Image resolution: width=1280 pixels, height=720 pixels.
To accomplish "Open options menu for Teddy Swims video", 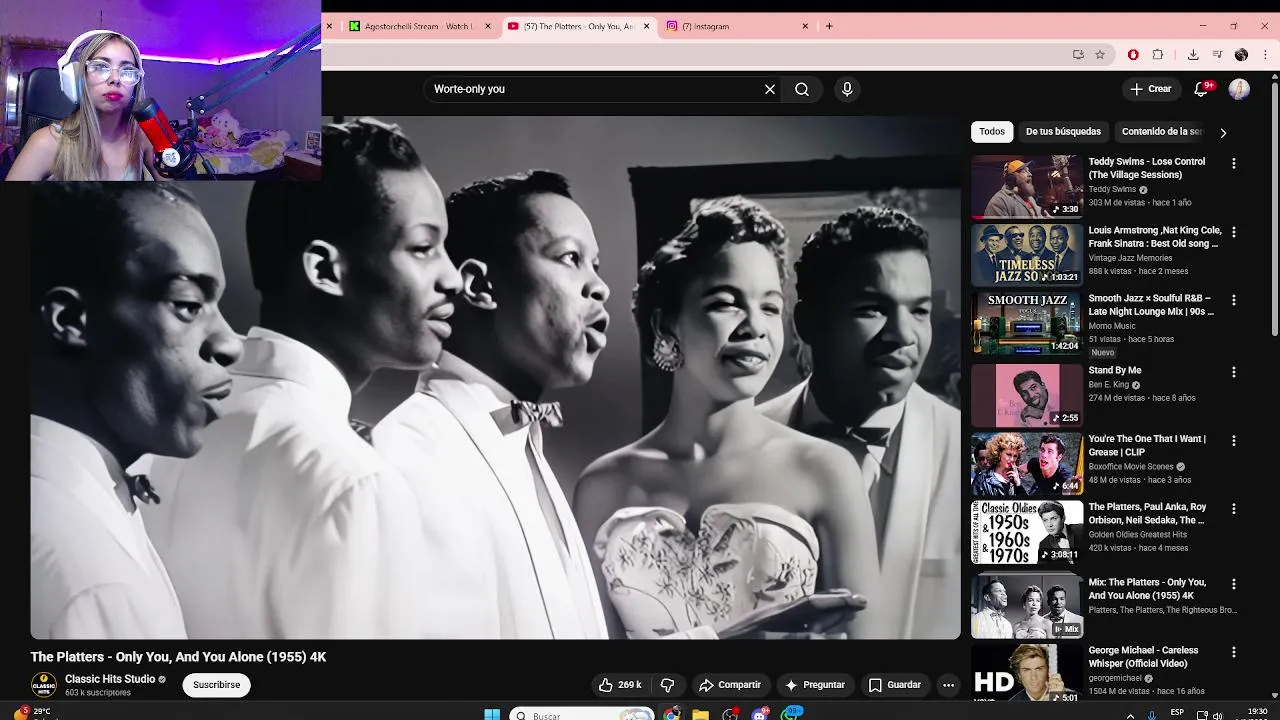I will point(1234,163).
